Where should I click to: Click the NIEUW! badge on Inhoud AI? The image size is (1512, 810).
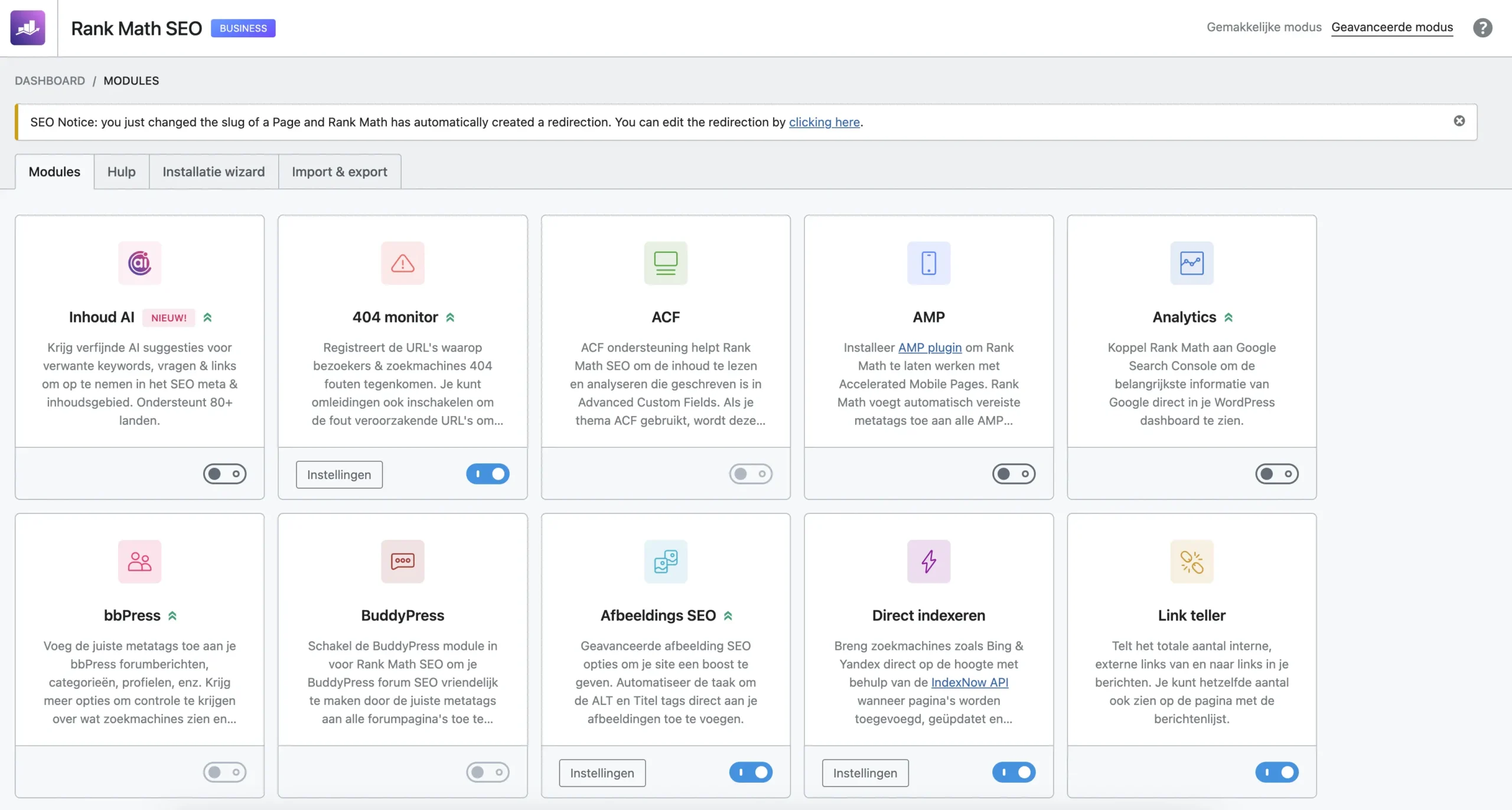point(169,318)
